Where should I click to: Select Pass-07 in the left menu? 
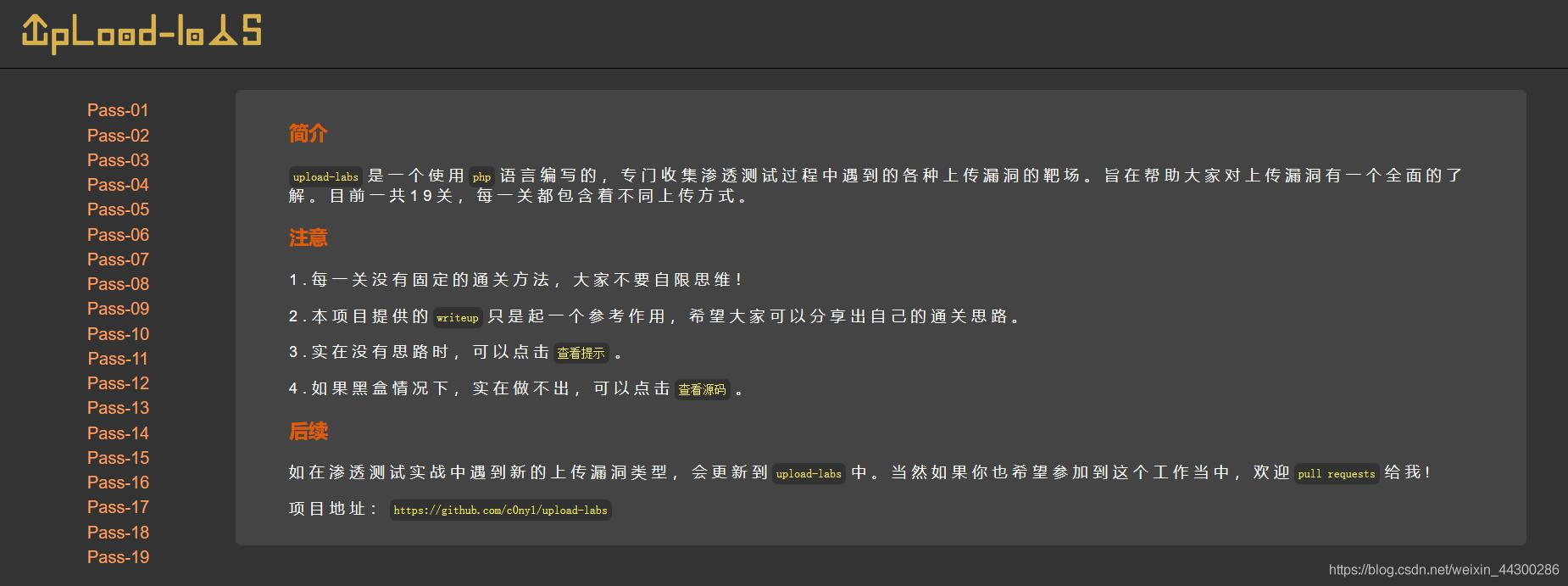pos(118,260)
